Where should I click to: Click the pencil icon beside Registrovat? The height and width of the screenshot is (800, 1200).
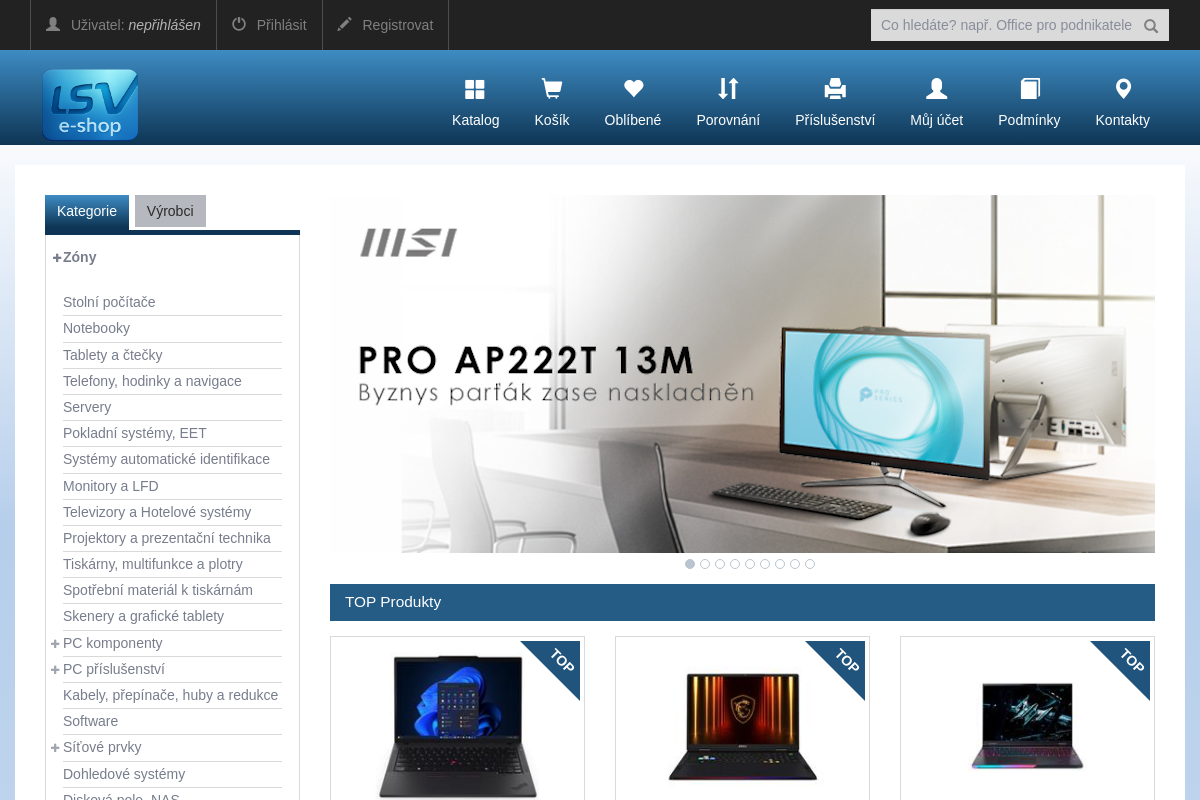345,24
